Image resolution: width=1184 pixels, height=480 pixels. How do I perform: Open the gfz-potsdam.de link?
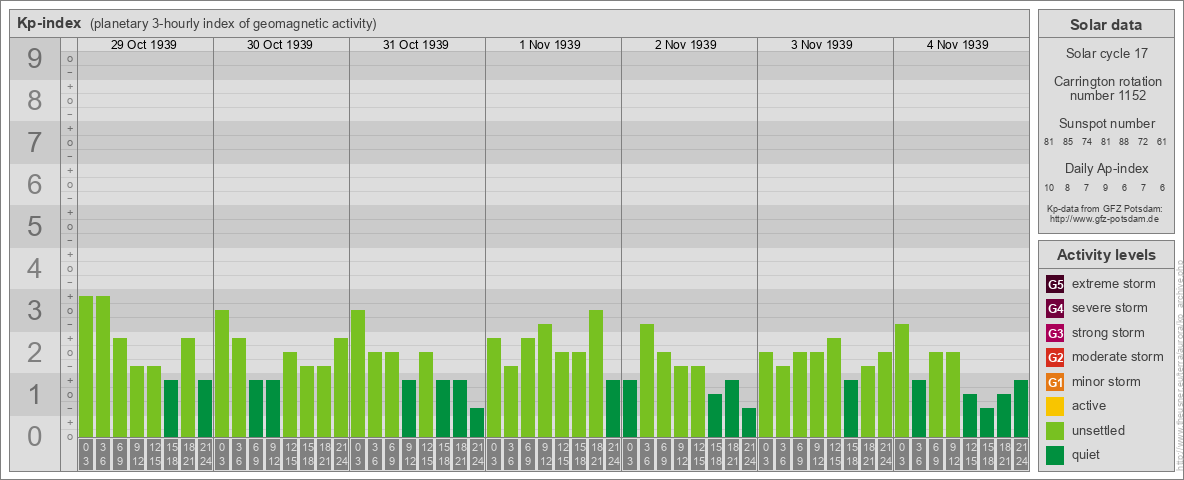1104,218
